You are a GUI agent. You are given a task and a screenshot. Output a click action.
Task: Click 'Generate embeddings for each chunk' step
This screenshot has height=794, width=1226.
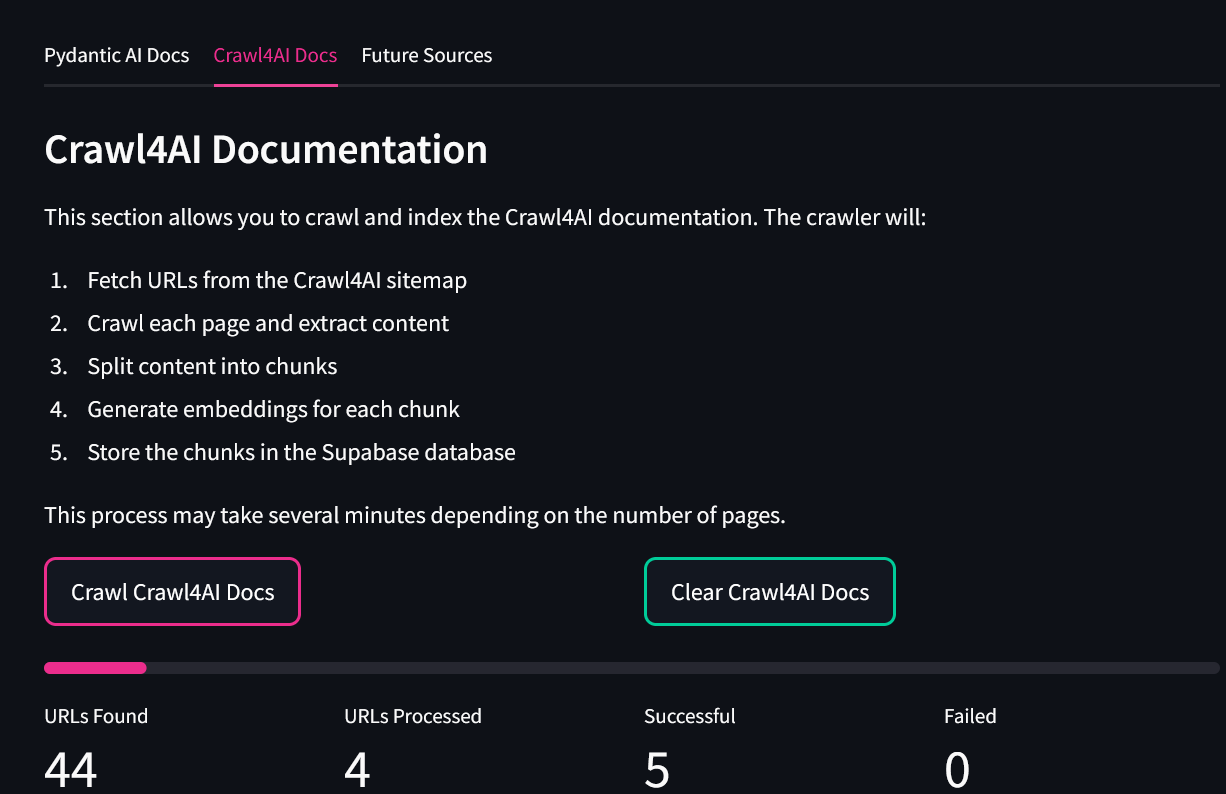click(x=274, y=409)
